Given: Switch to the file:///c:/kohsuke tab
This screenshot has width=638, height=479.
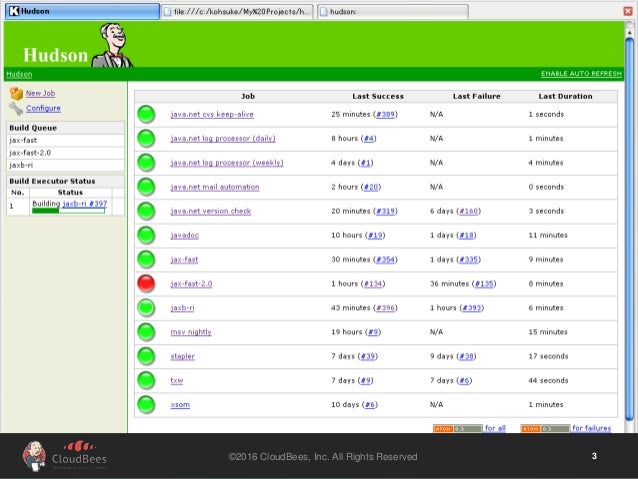Looking at the screenshot, I should (x=237, y=12).
